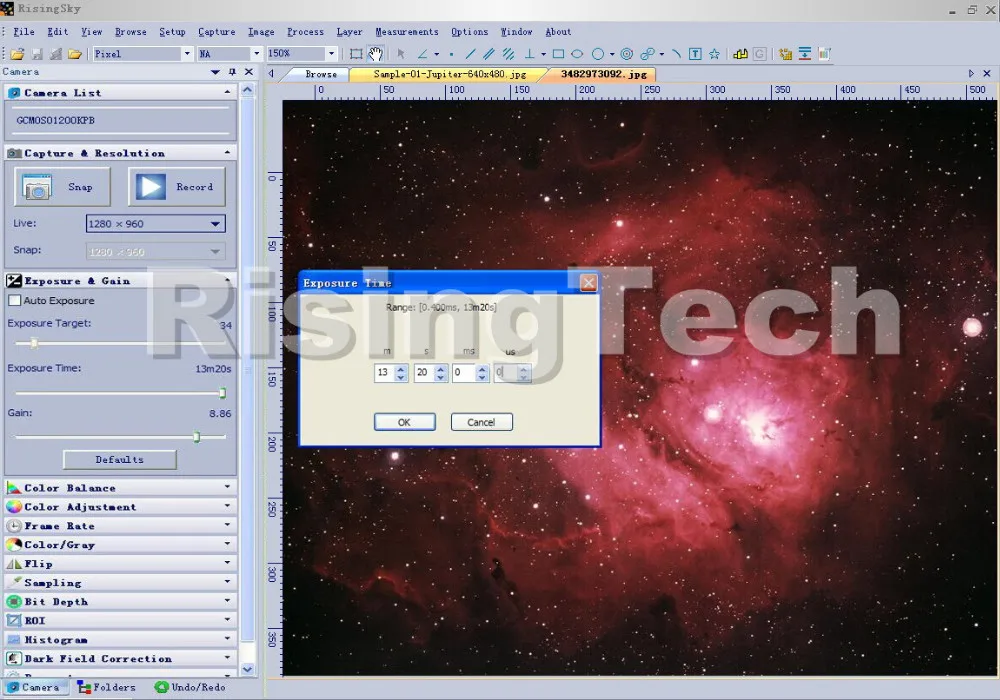Select the single line measurement tool

(471, 54)
